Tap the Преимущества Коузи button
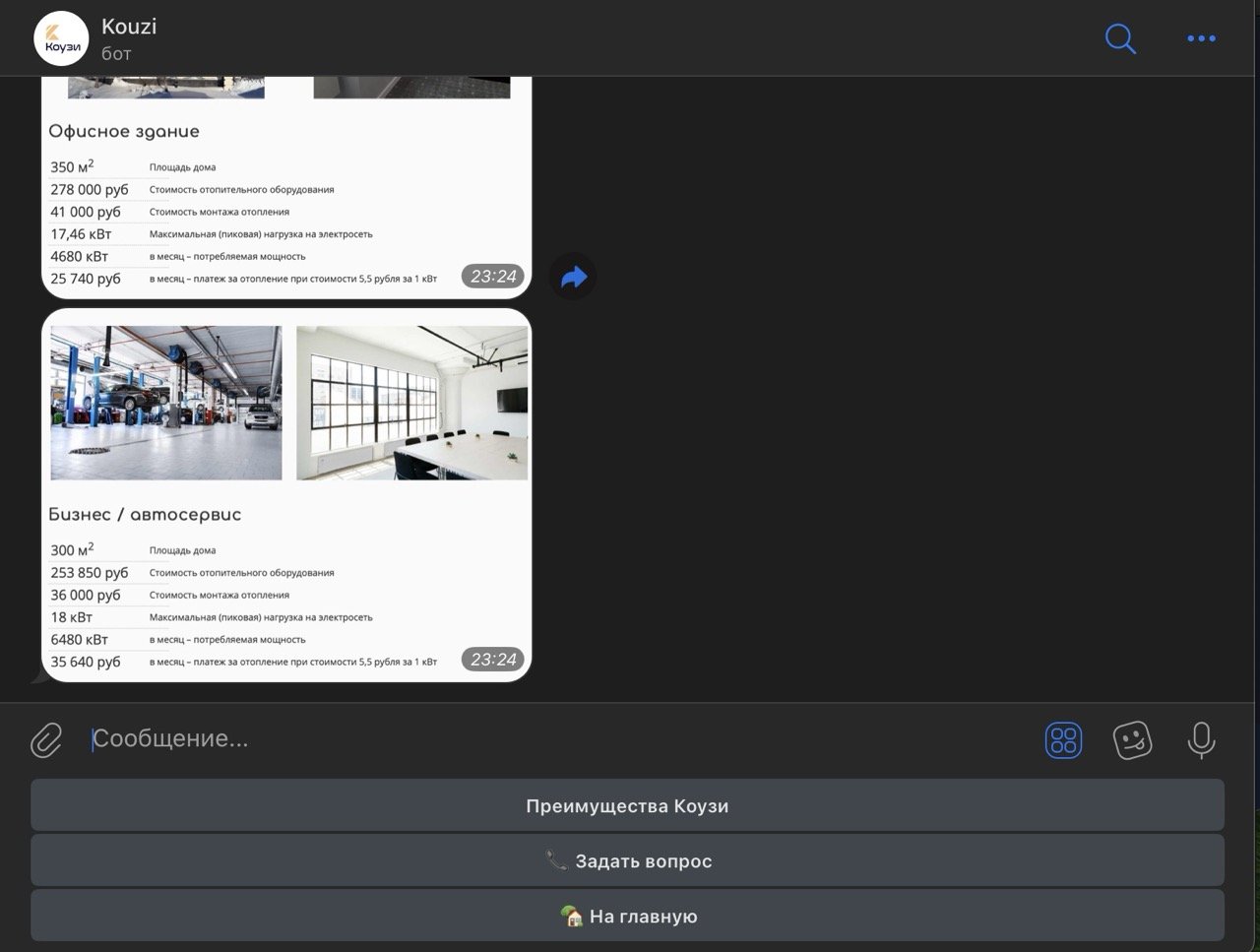The height and width of the screenshot is (952, 1260). (x=627, y=805)
